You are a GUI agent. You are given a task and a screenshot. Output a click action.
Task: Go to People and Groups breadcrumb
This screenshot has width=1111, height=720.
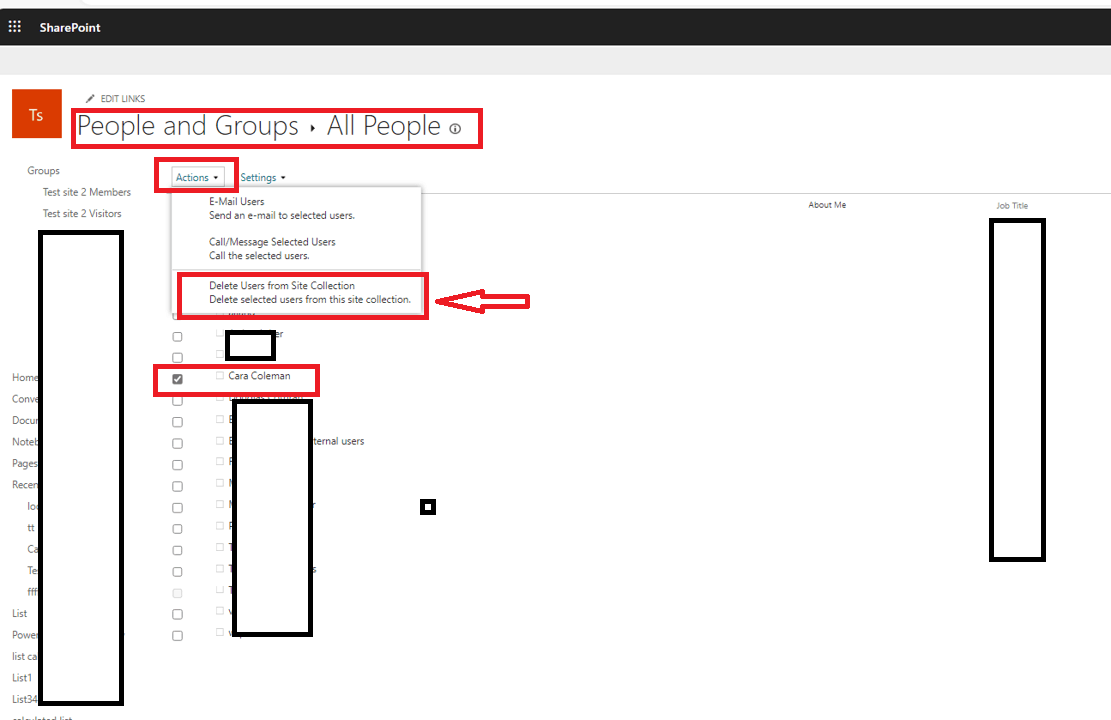coord(188,126)
